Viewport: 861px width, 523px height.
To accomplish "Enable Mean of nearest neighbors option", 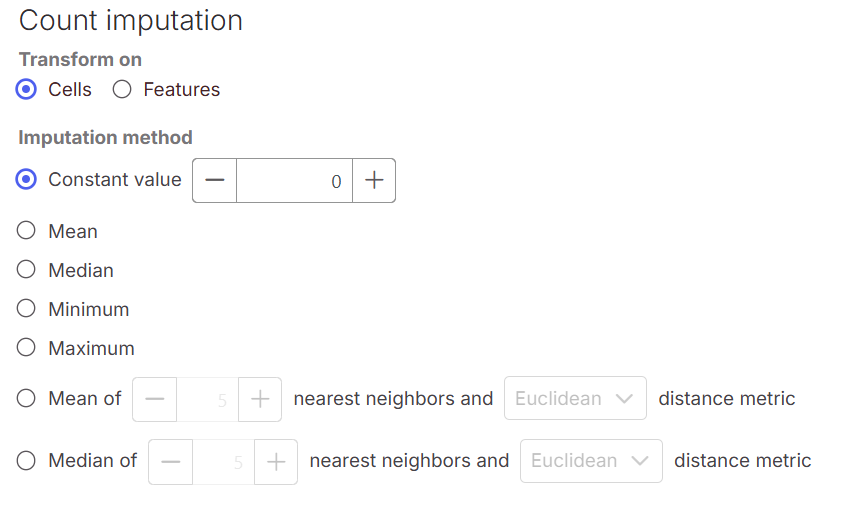I will (x=28, y=399).
